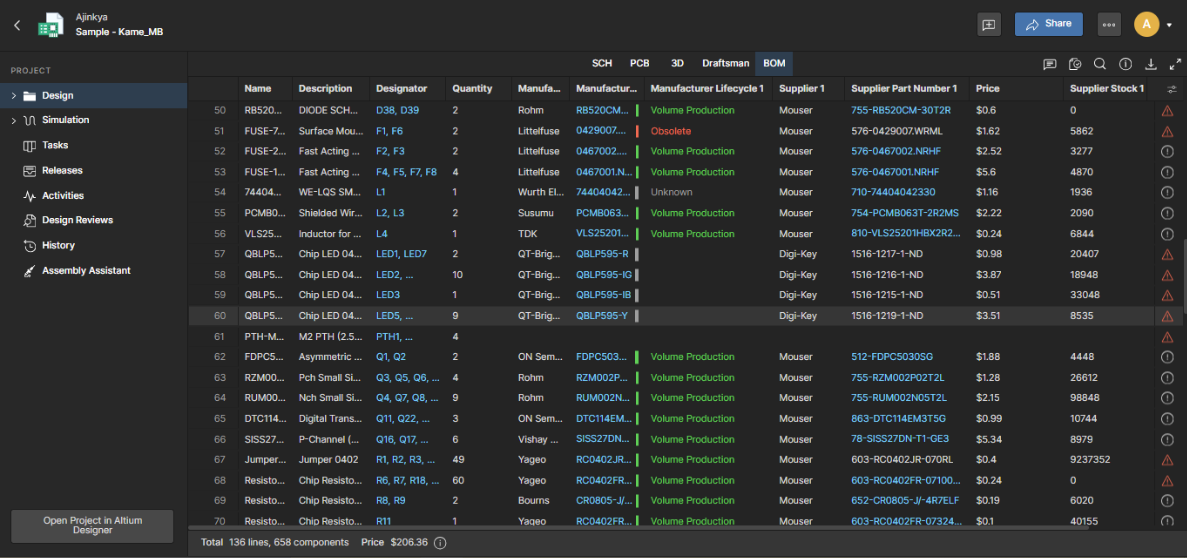The width and height of the screenshot is (1187, 558).
Task: Click the Sample - Kame_MB project title
Action: [x=120, y=33]
